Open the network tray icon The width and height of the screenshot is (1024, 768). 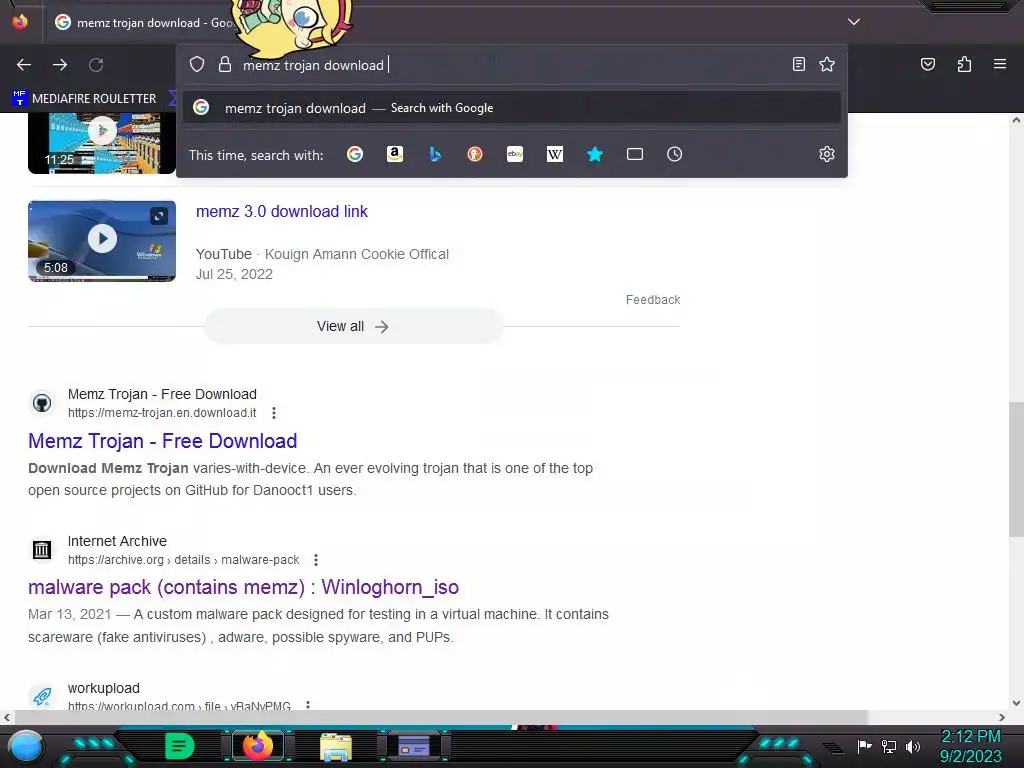tap(888, 746)
